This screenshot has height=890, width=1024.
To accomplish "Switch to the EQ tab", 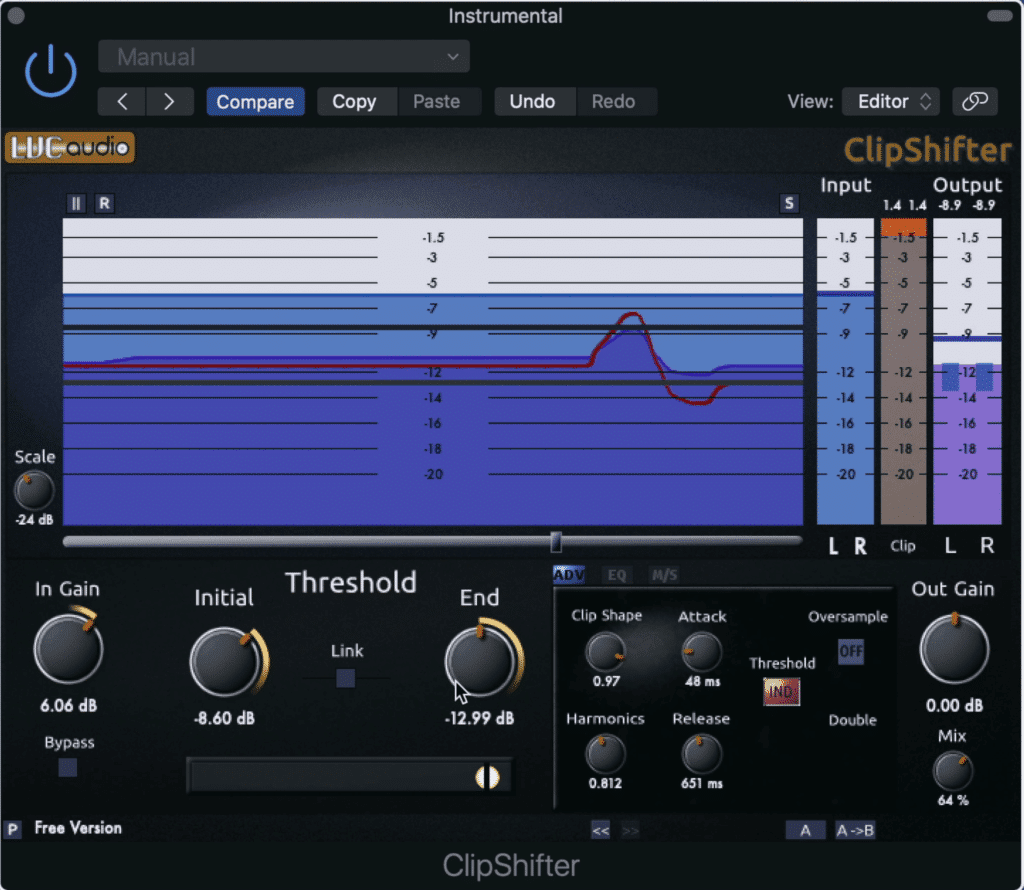I will click(x=616, y=575).
